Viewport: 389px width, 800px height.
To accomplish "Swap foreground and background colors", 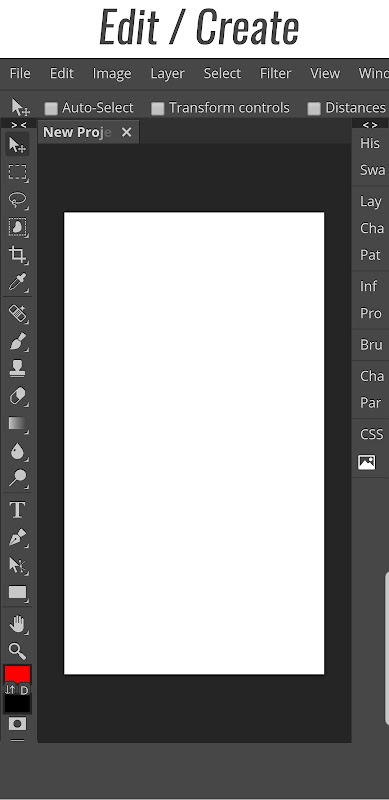I will click(x=10, y=690).
